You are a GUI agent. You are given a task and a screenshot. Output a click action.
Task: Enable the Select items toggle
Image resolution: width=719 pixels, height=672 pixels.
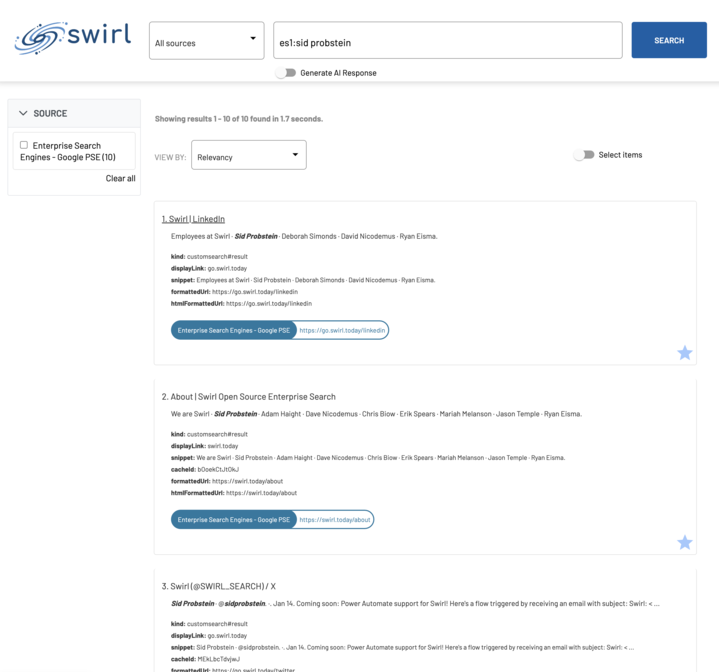click(x=584, y=155)
